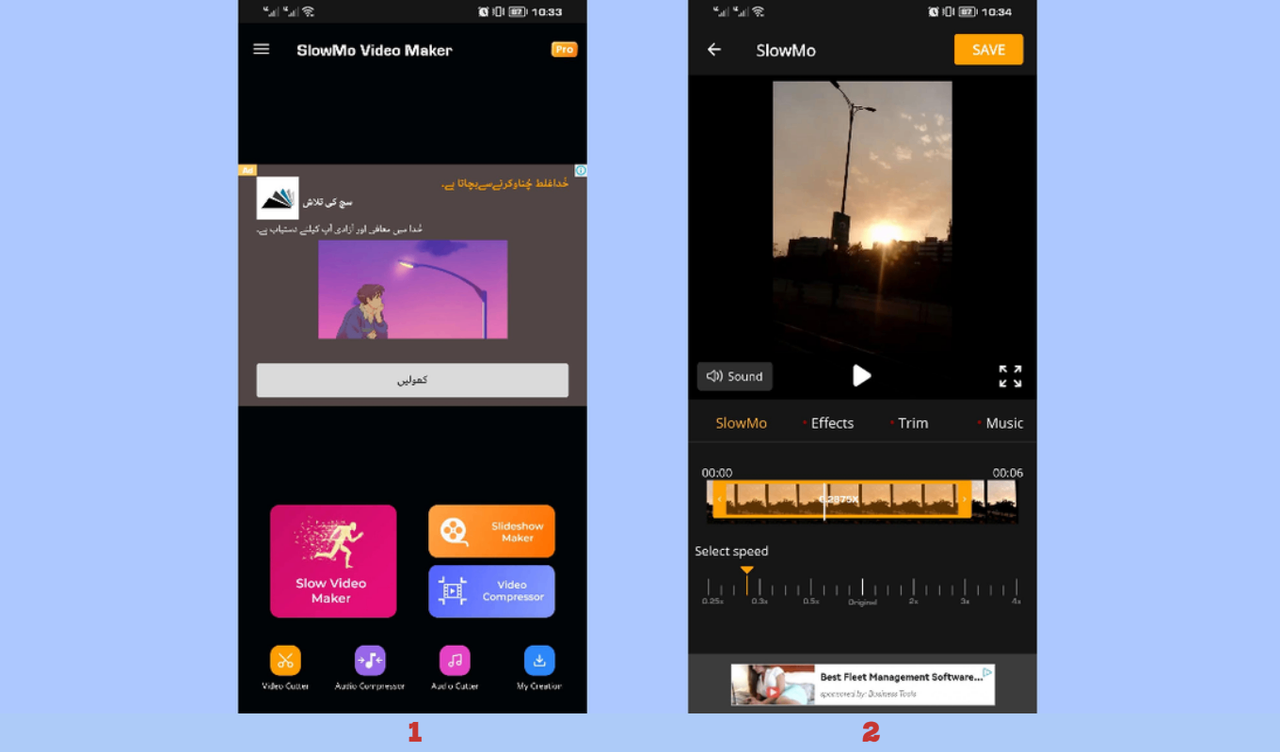Toggle the Sound button on the video preview

coord(734,376)
